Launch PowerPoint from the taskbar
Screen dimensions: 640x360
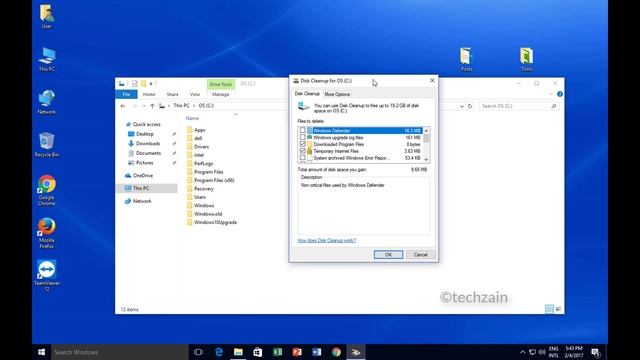(297, 352)
